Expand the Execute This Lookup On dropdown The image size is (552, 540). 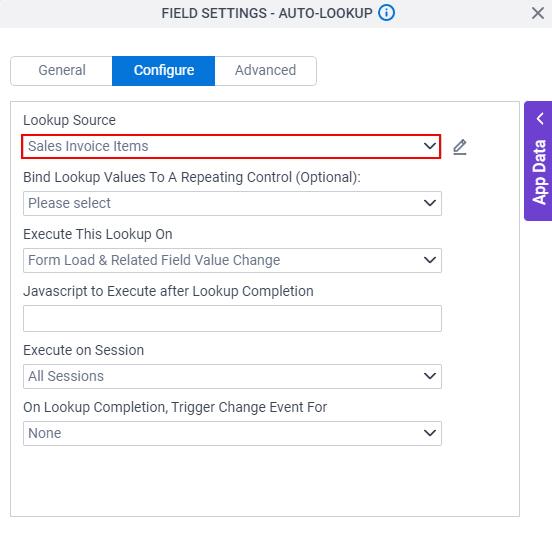coord(232,260)
